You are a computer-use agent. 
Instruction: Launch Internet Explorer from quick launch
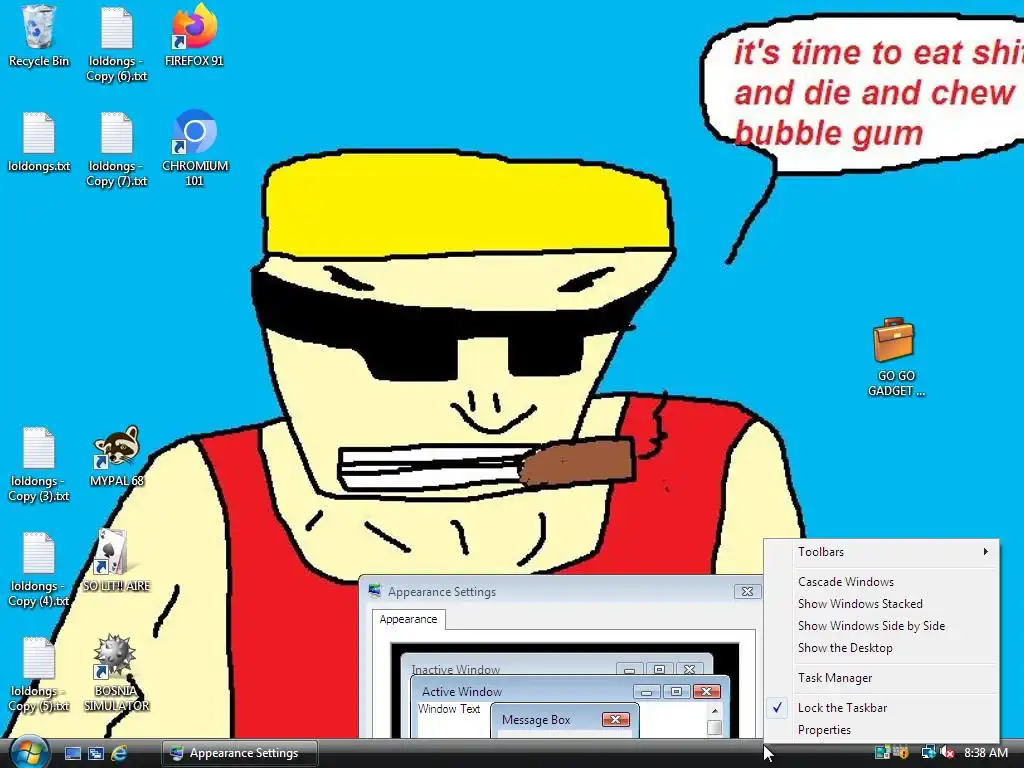pyautogui.click(x=119, y=753)
